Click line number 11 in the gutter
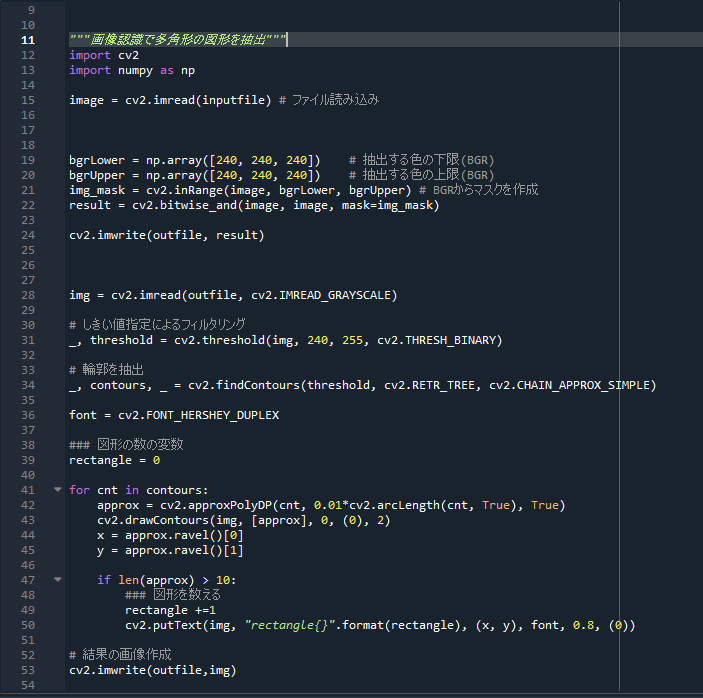 tap(28, 40)
